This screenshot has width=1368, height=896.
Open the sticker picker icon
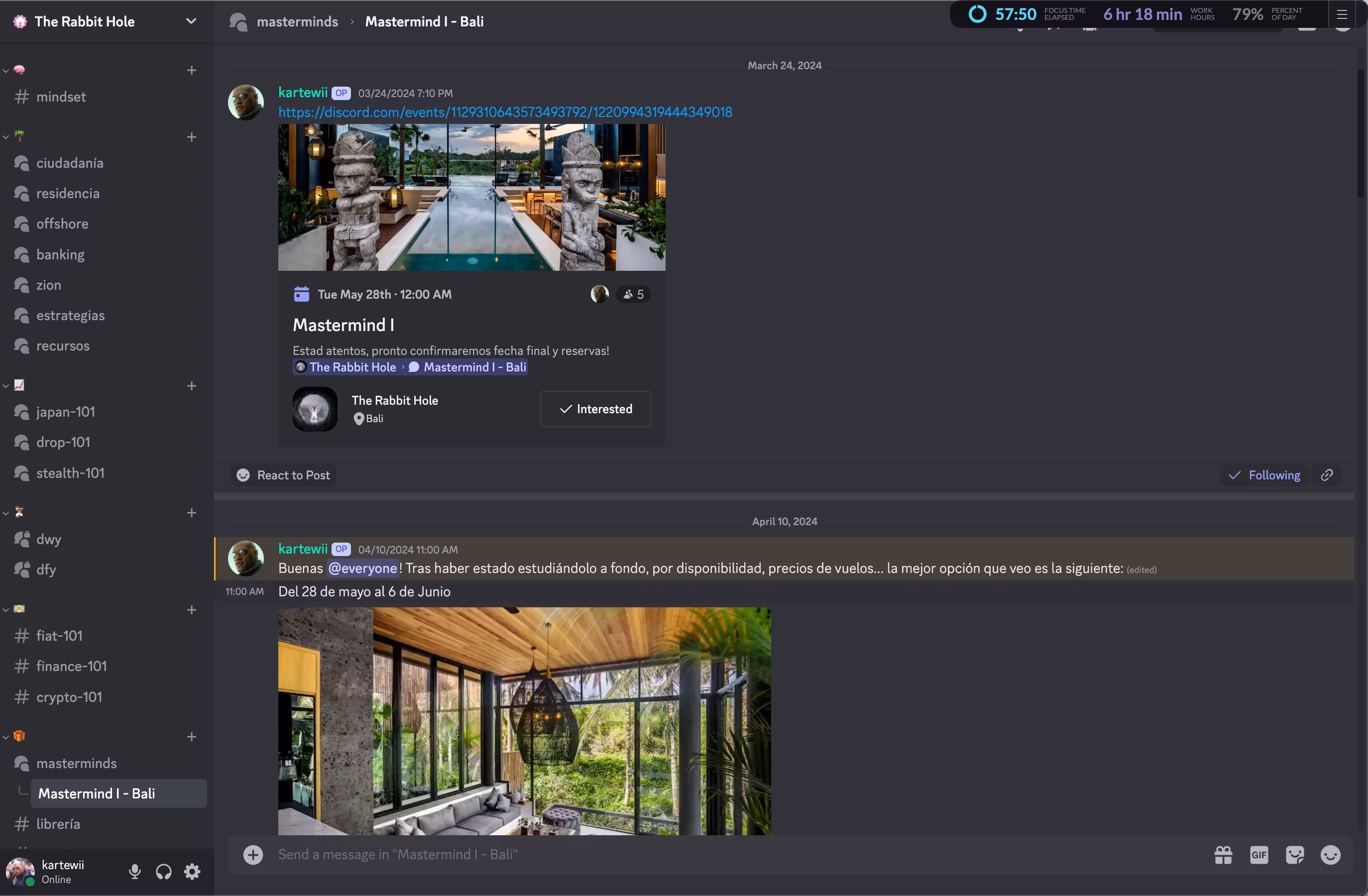(1294, 855)
